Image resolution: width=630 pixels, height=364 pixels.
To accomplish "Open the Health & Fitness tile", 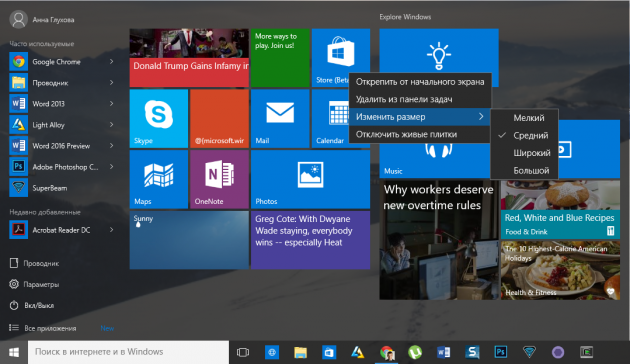I will click(x=560, y=270).
